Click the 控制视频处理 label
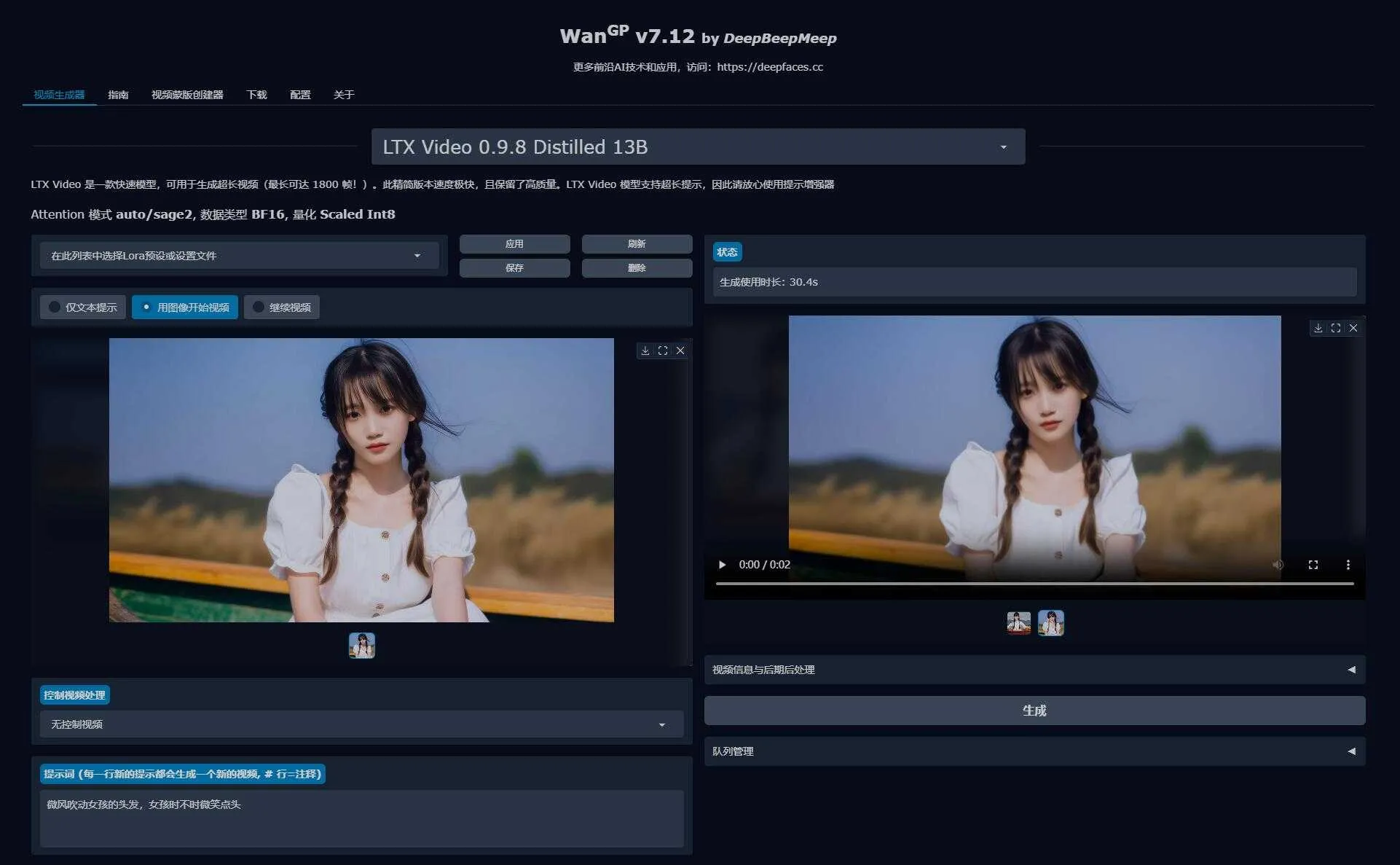This screenshot has height=865, width=1400. click(74, 695)
